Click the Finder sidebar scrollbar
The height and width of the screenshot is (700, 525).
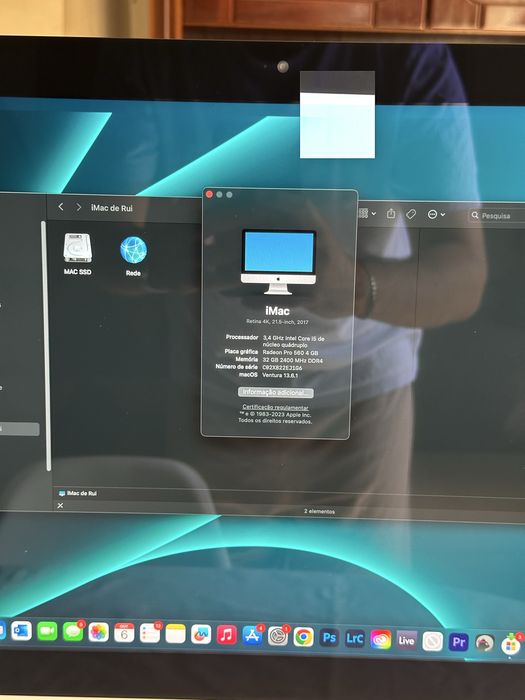pos(44,346)
